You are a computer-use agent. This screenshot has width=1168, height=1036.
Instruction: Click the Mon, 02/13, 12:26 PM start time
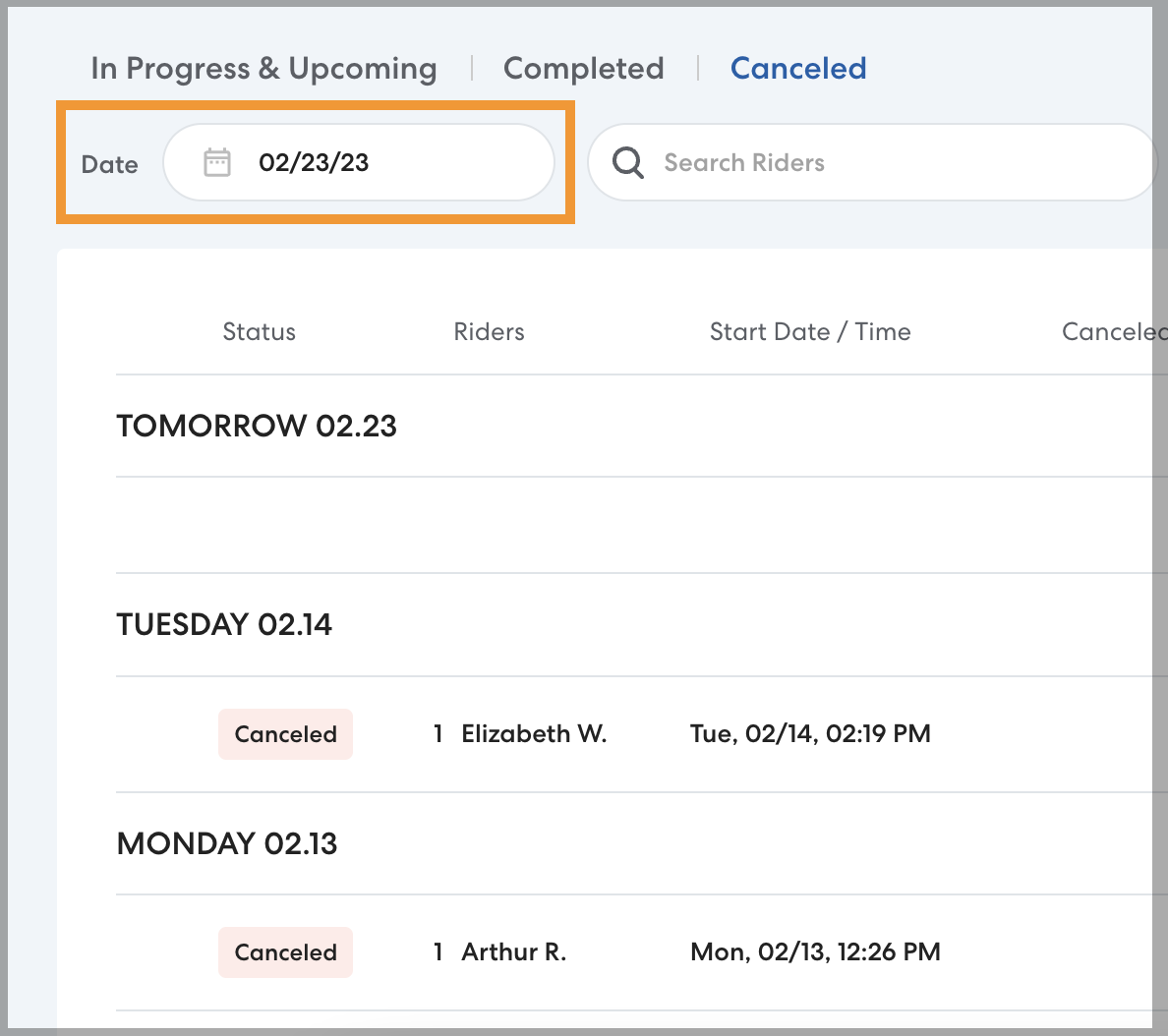[815, 952]
